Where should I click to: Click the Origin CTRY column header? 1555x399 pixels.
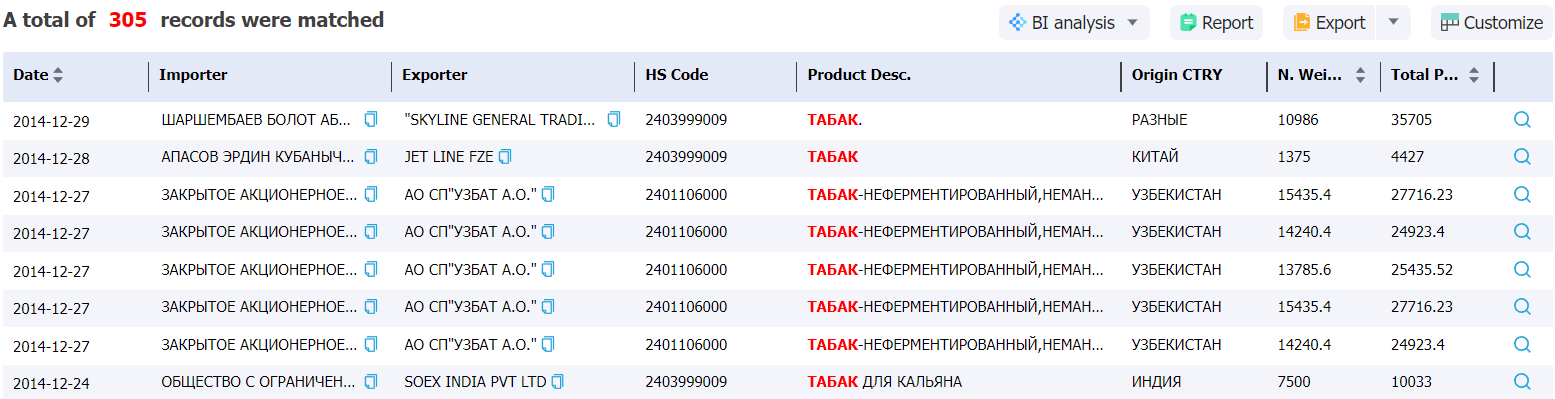[x=1177, y=75]
